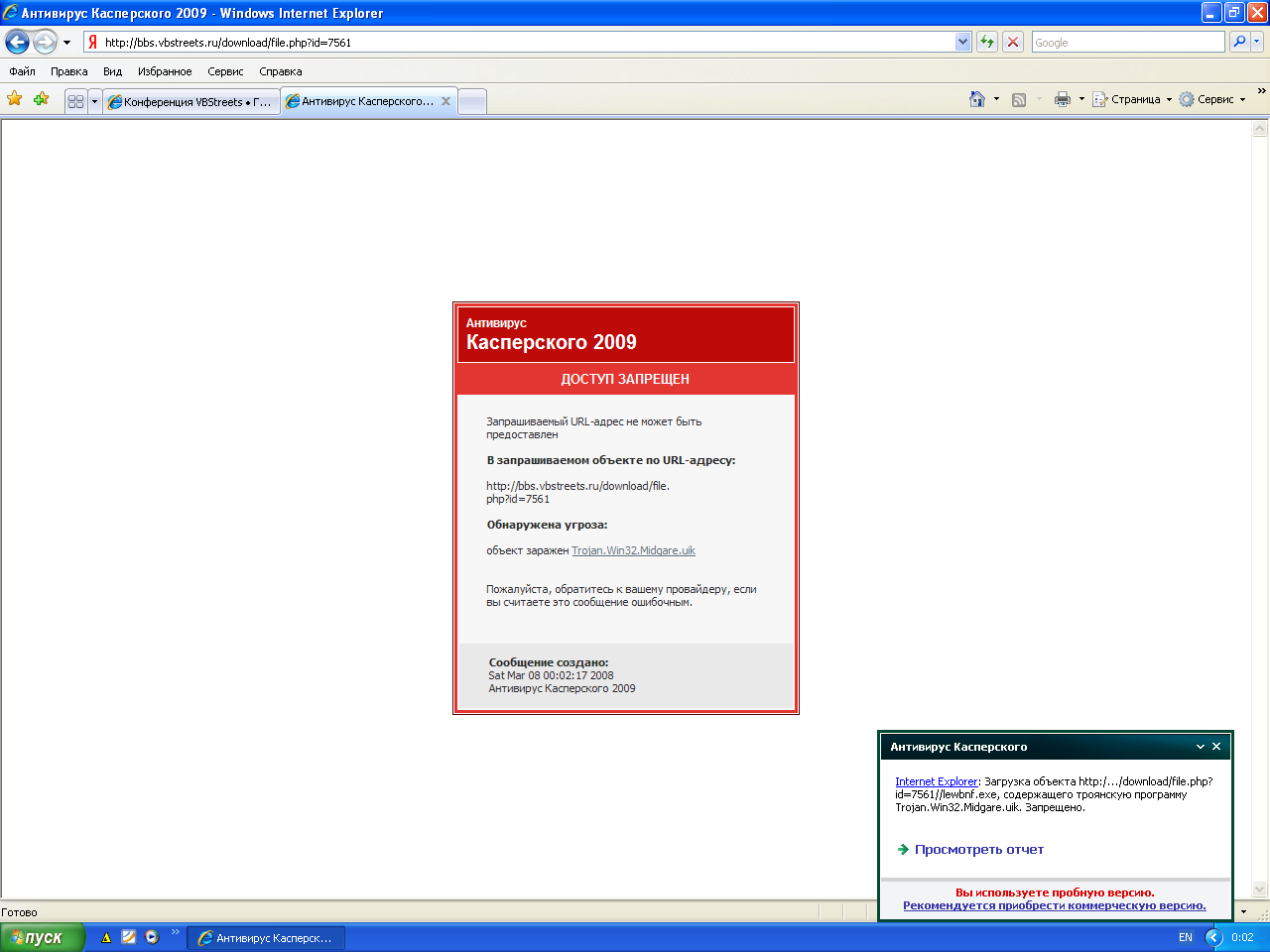Open the Файл menu
1270x952 pixels.
pyautogui.click(x=22, y=71)
